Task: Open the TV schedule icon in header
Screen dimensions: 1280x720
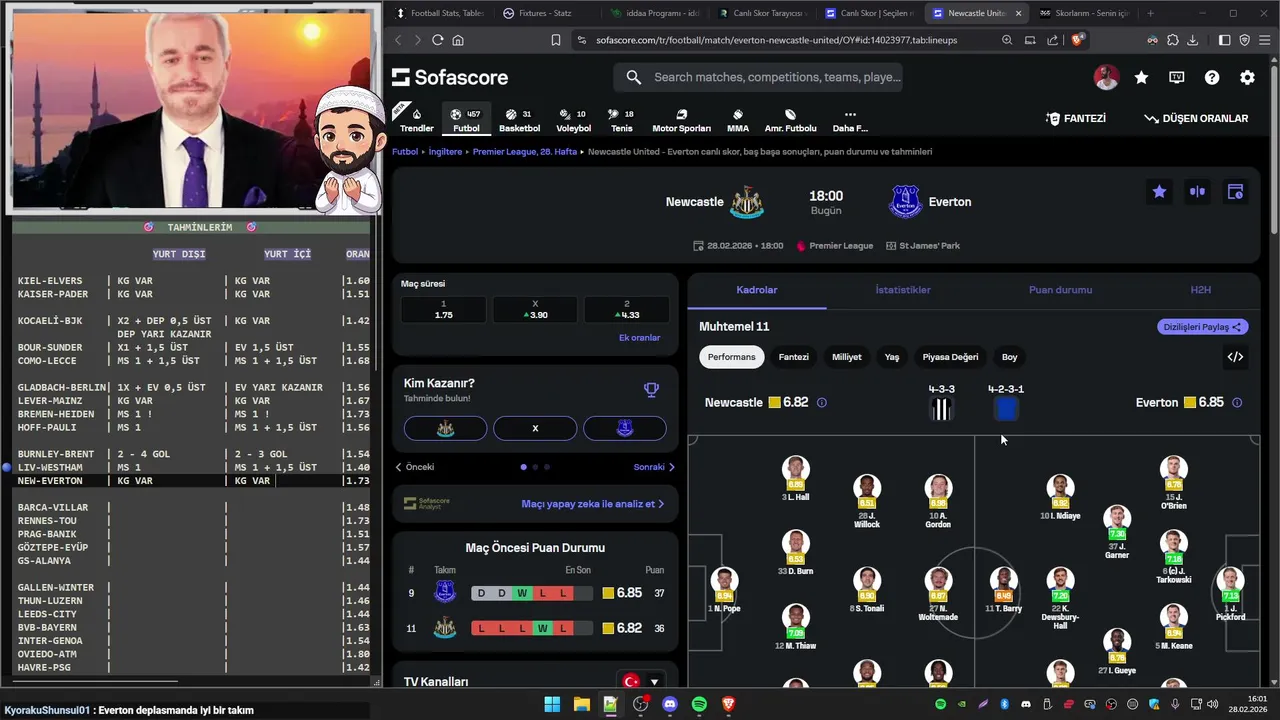Action: click(1176, 77)
